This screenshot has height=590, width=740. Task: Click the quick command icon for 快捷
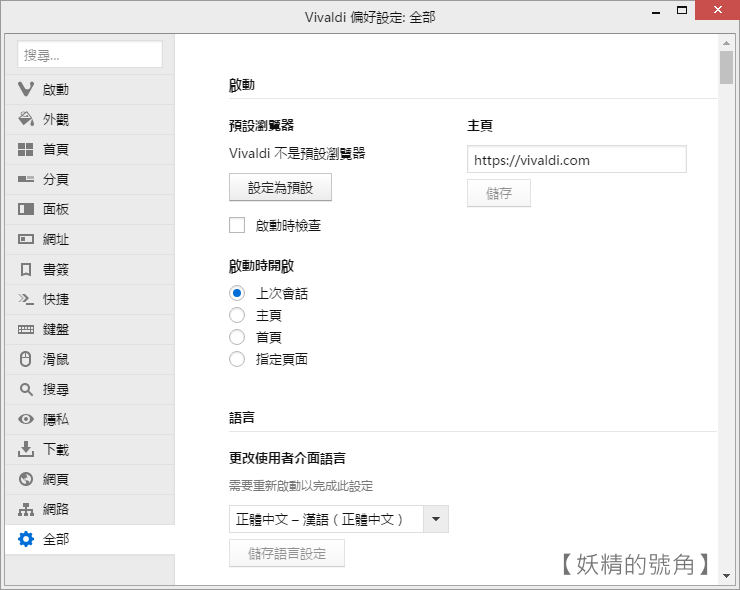pyautogui.click(x=26, y=299)
